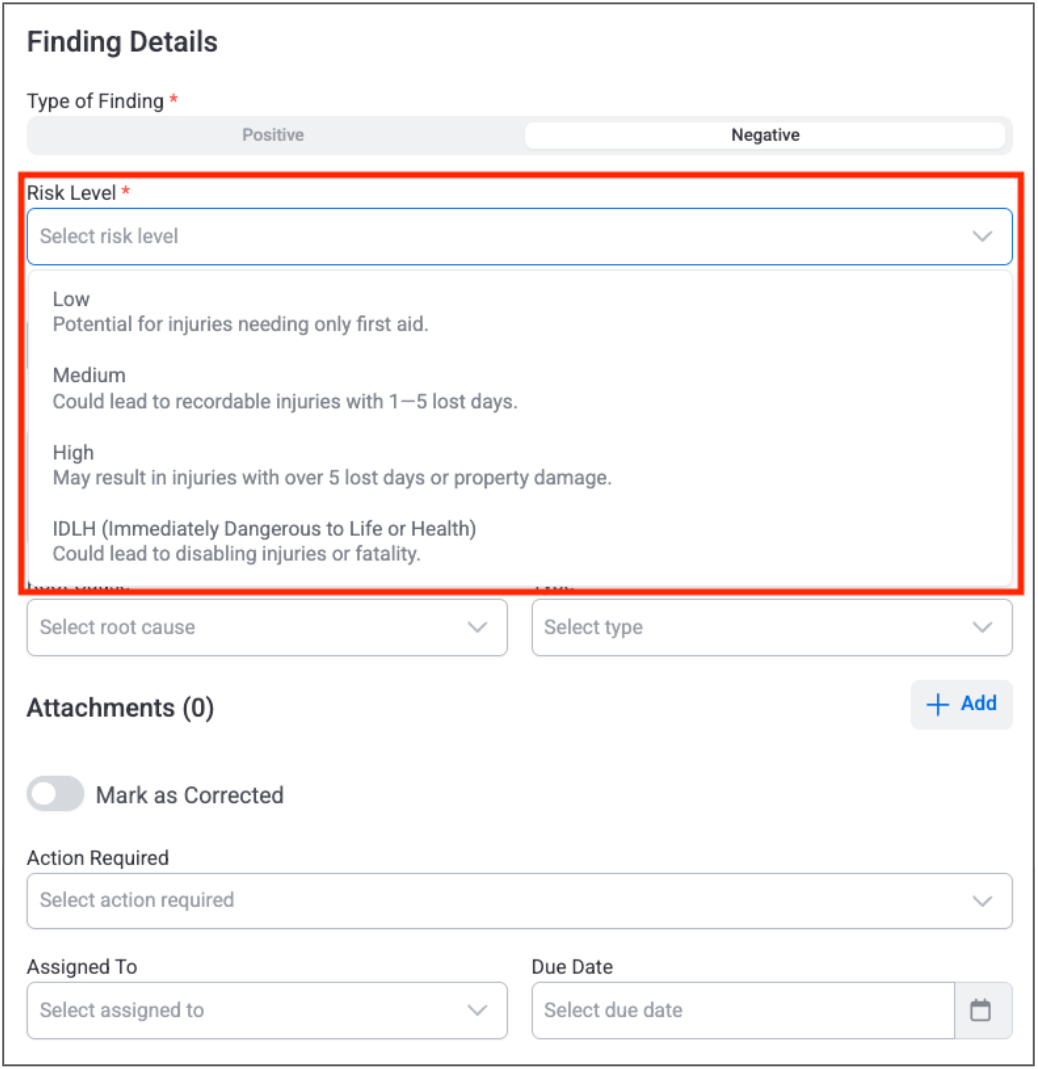Click the plus icon for attachments
This screenshot has width=1038, height=1069.
tap(937, 705)
